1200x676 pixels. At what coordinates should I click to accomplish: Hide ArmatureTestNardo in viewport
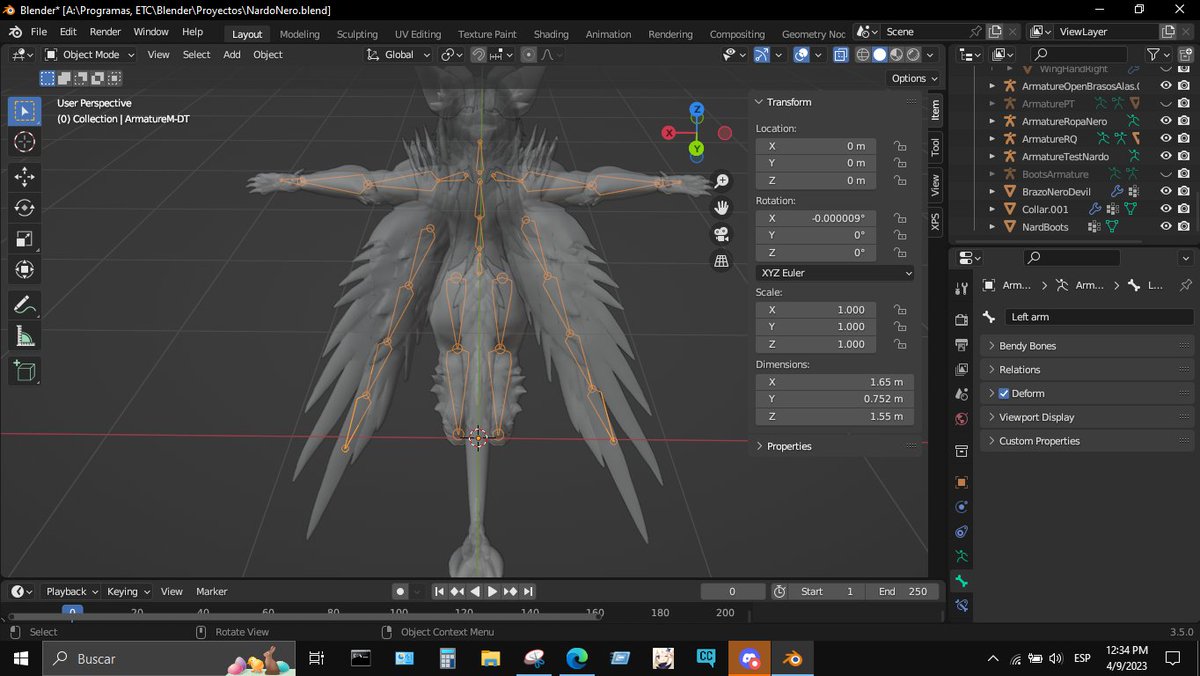(1166, 156)
